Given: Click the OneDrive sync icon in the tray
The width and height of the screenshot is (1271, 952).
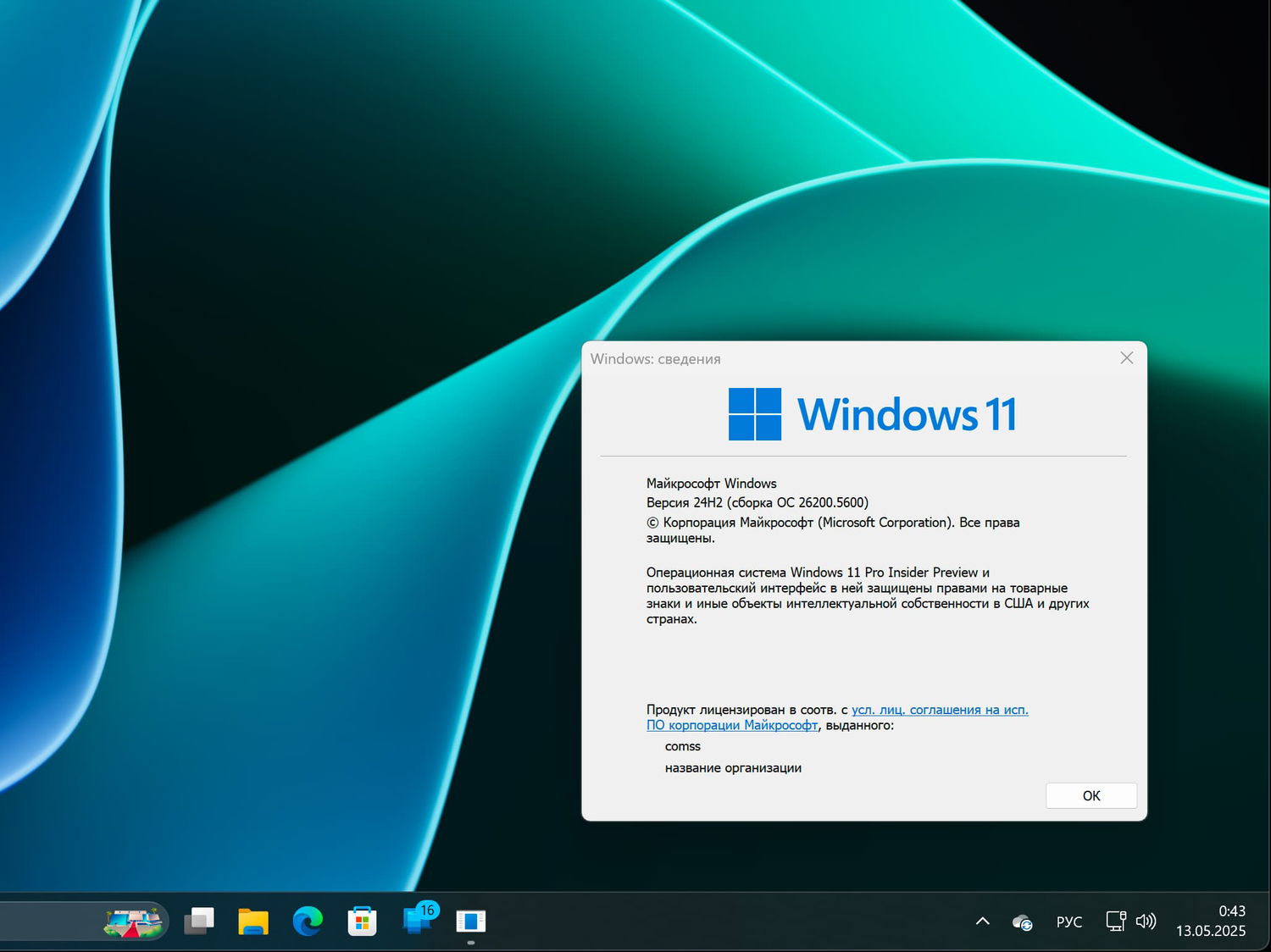Looking at the screenshot, I should click(1022, 921).
